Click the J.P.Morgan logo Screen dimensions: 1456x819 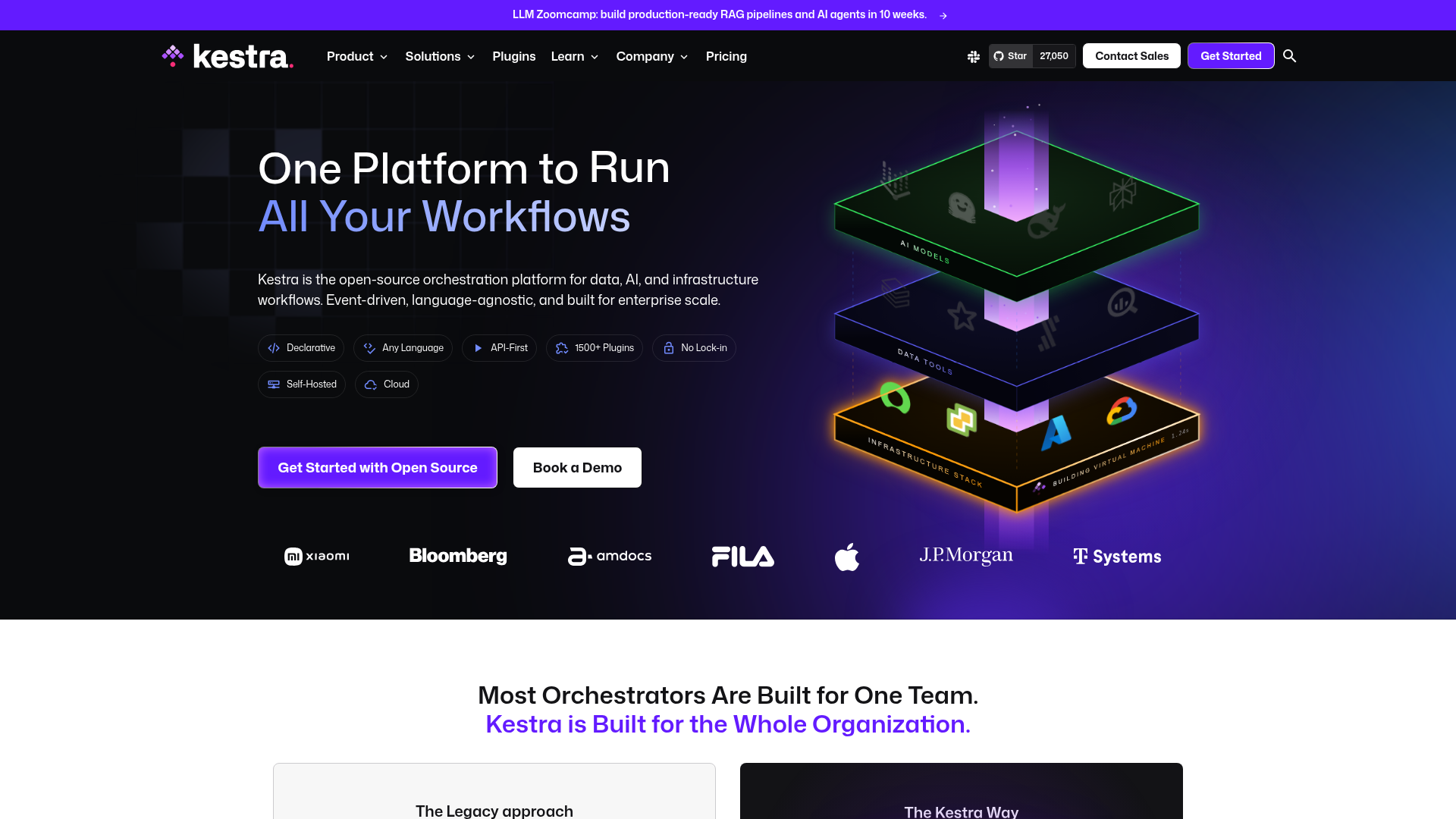click(966, 556)
